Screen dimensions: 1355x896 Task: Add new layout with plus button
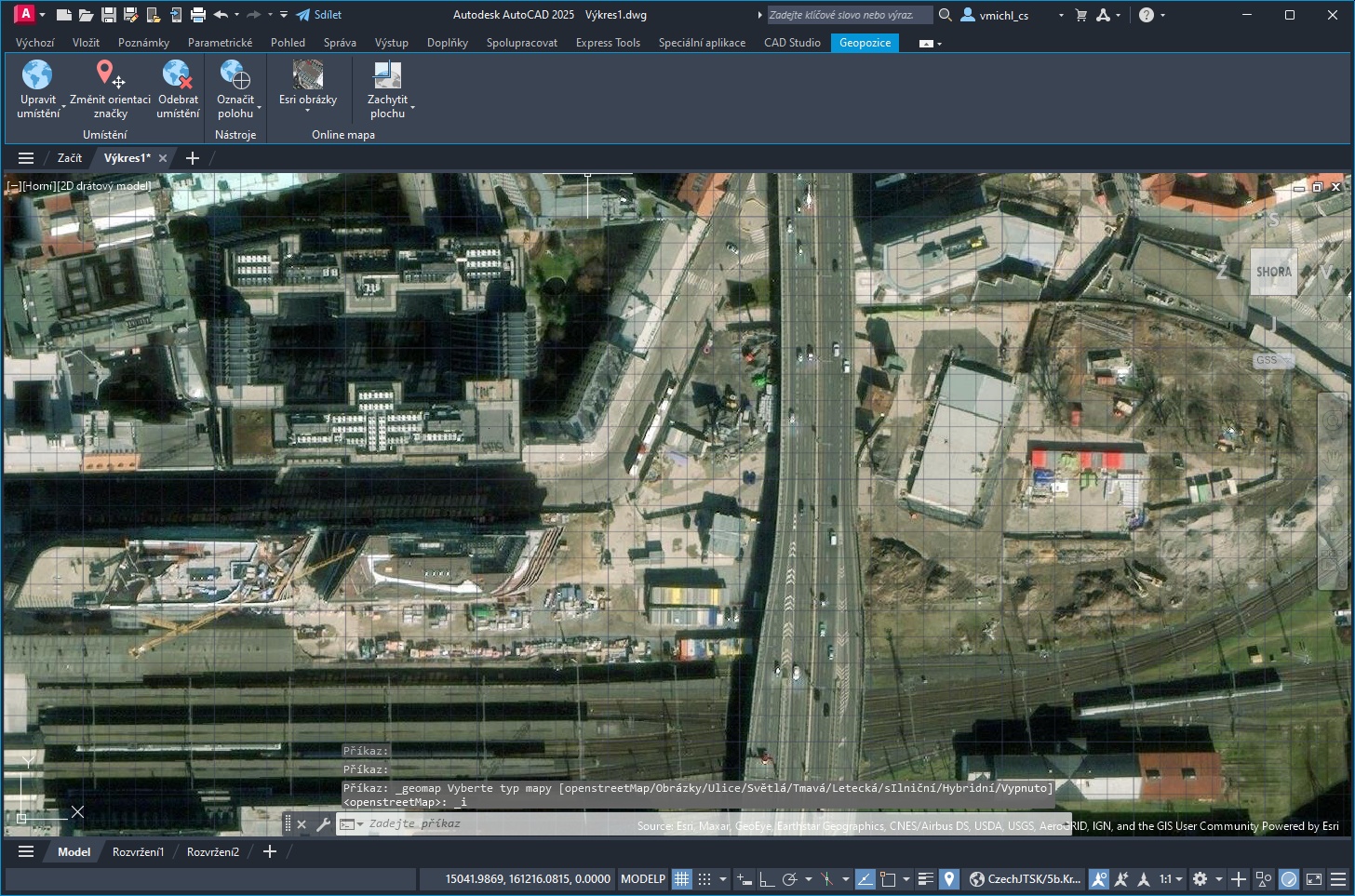pos(270,851)
